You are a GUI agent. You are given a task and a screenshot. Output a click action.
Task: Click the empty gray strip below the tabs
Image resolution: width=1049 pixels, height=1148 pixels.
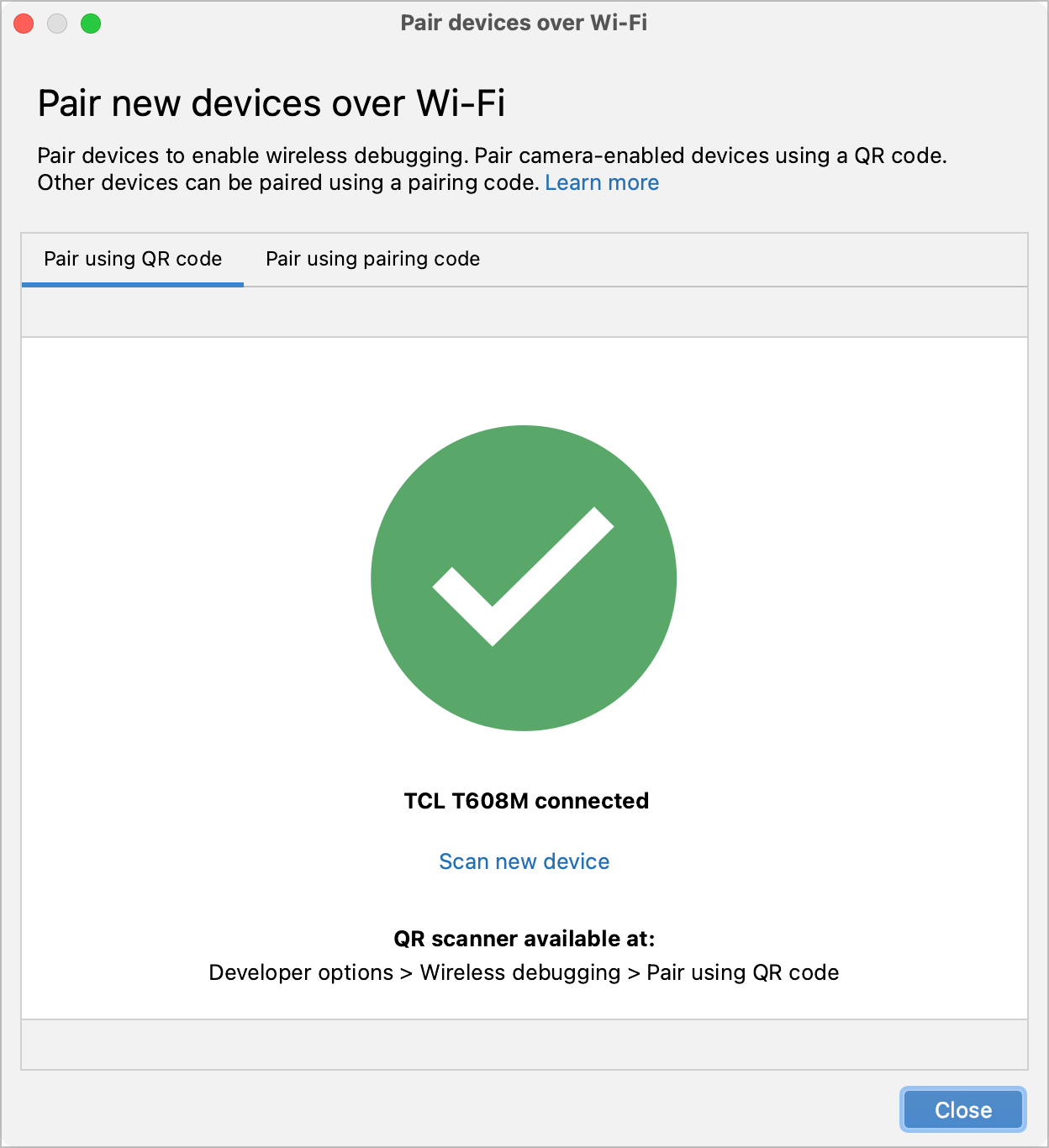[524, 312]
